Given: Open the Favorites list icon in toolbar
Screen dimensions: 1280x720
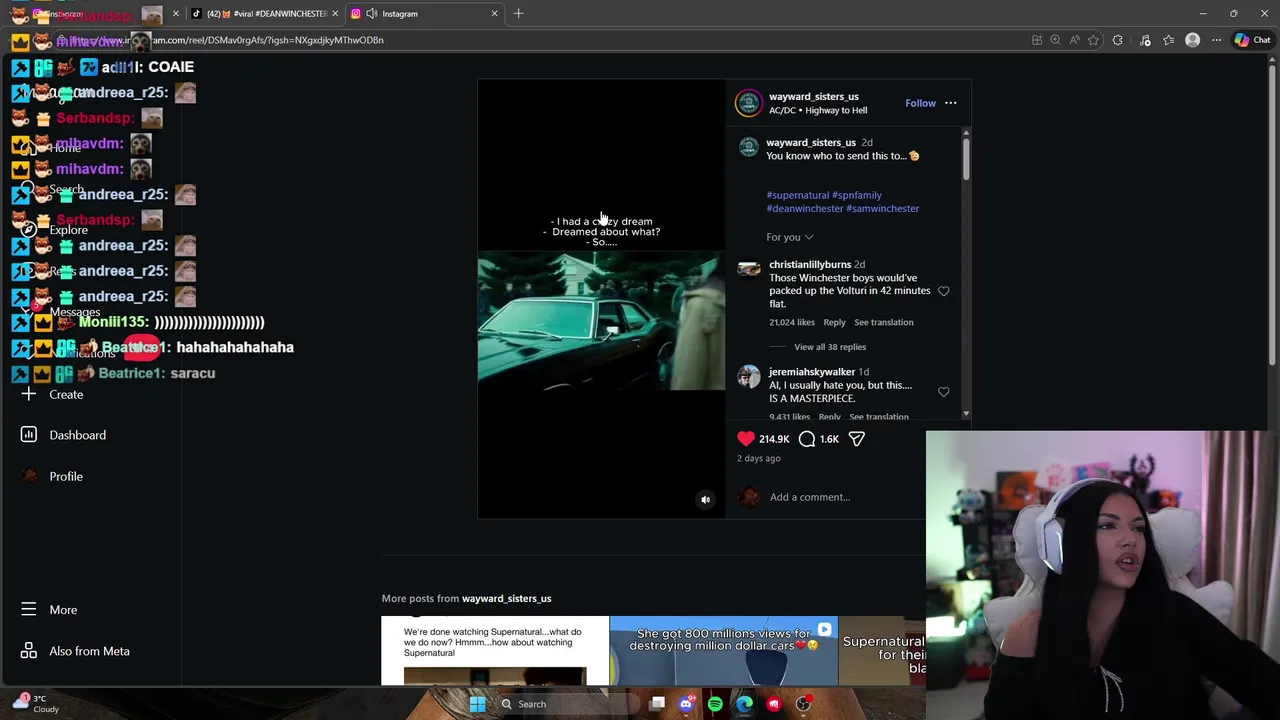Looking at the screenshot, I should [1169, 40].
